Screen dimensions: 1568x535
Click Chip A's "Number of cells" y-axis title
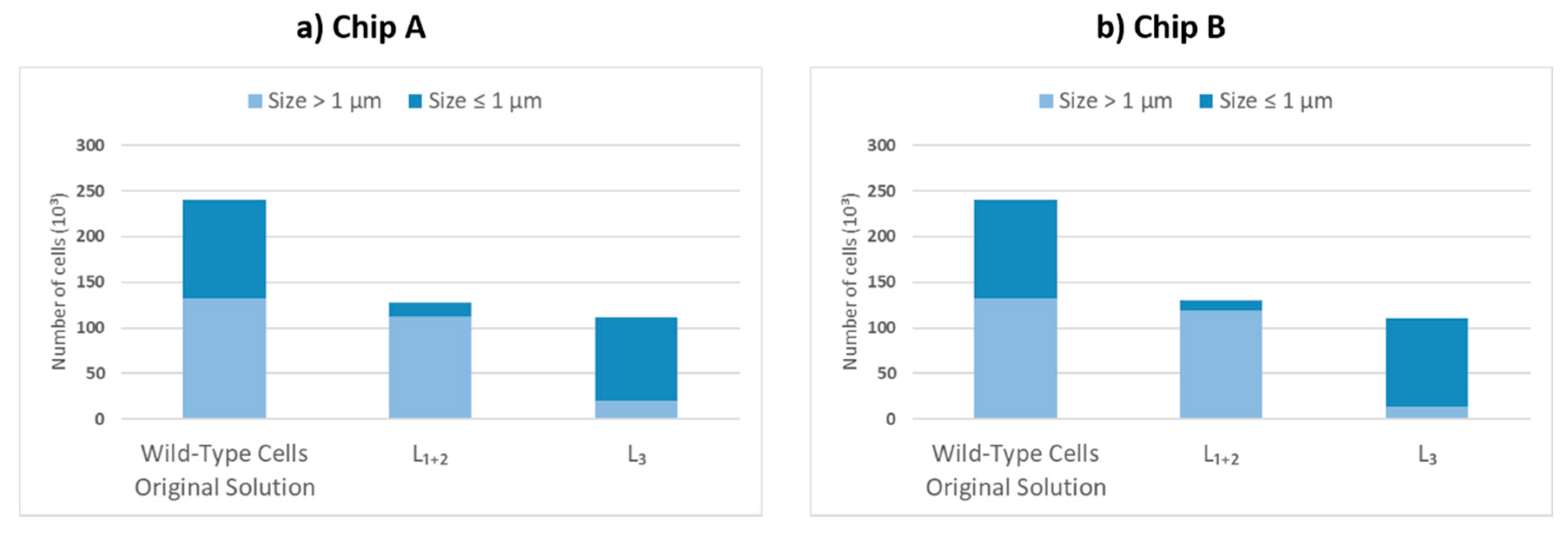point(58,281)
